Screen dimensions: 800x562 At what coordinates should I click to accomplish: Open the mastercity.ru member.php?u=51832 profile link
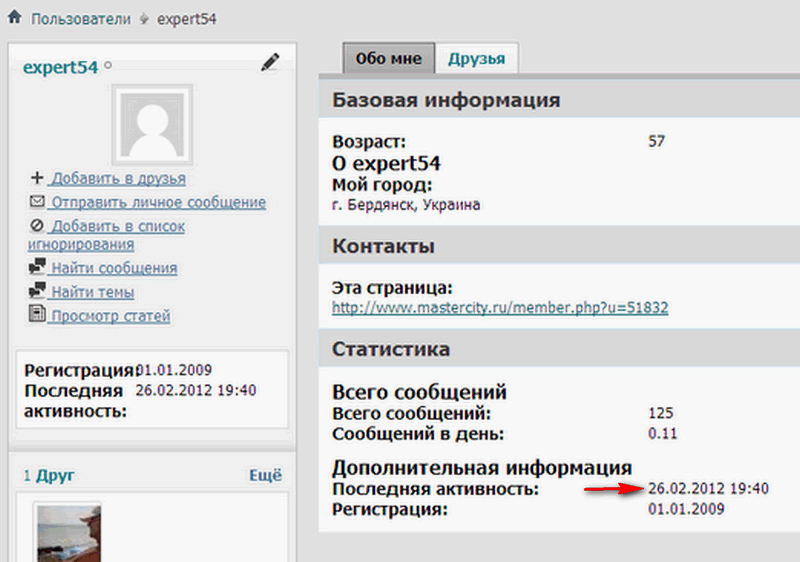[500, 308]
